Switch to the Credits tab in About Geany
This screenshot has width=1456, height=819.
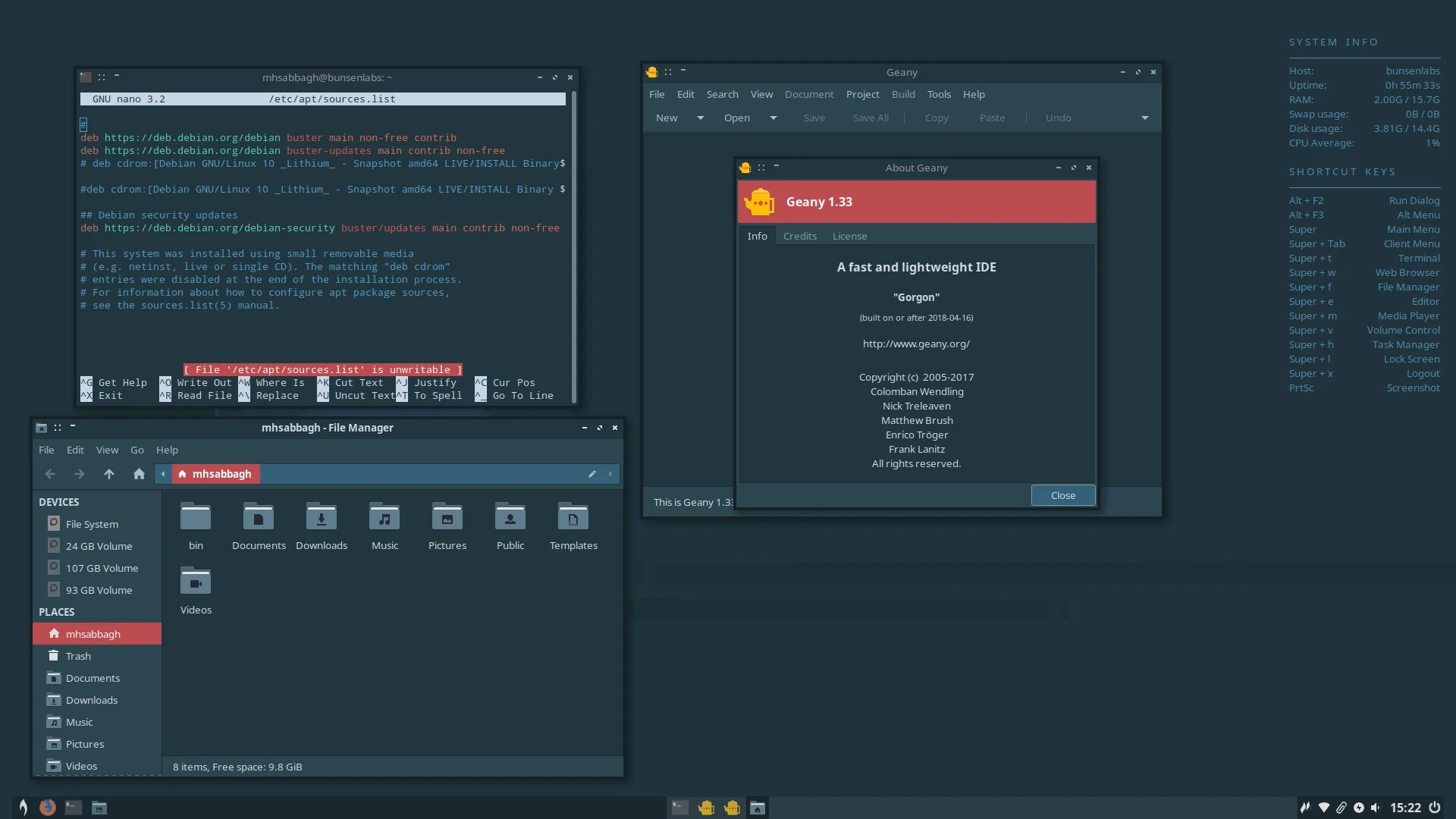pos(799,236)
